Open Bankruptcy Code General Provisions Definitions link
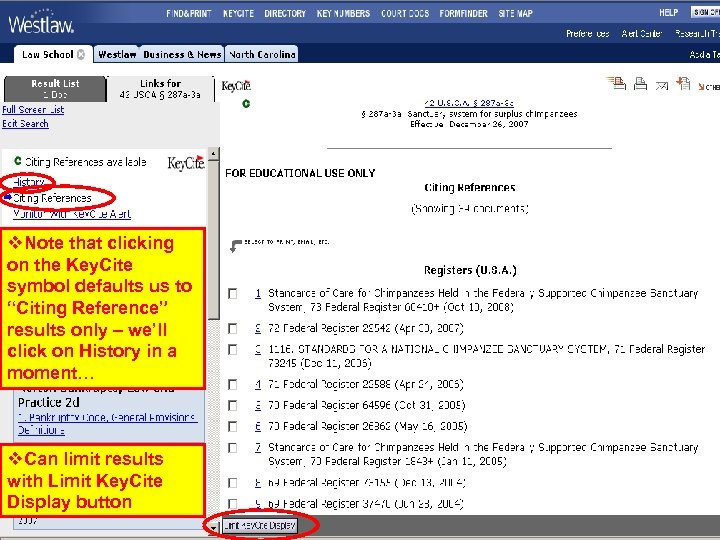720x540 pixels. click(x=107, y=424)
